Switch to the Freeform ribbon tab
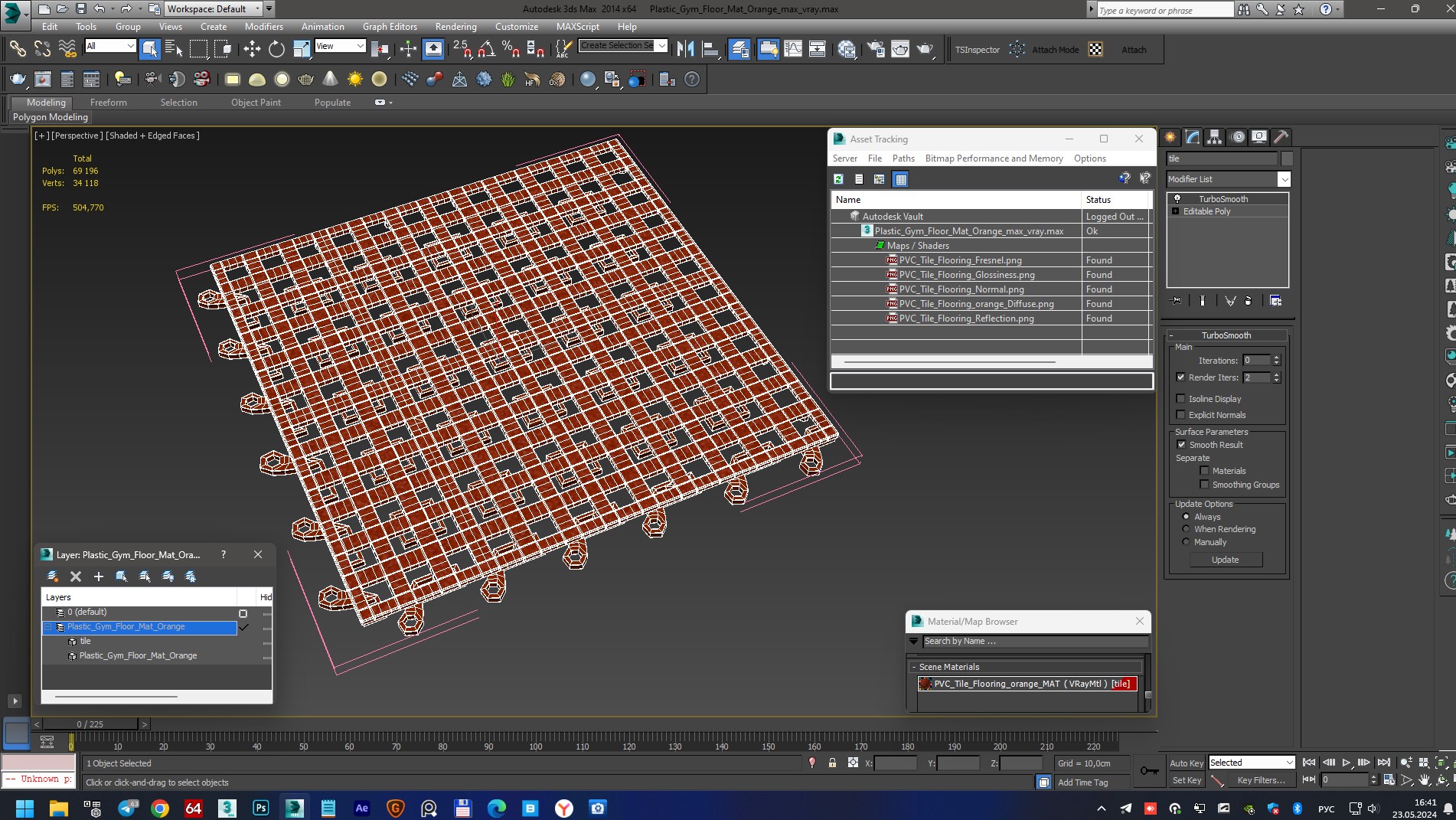 [x=108, y=103]
